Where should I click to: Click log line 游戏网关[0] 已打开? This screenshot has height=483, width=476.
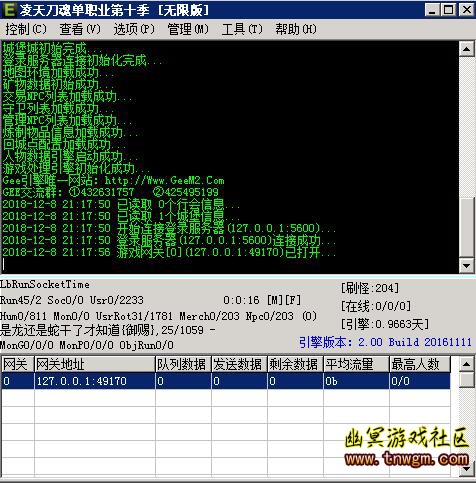point(169,252)
